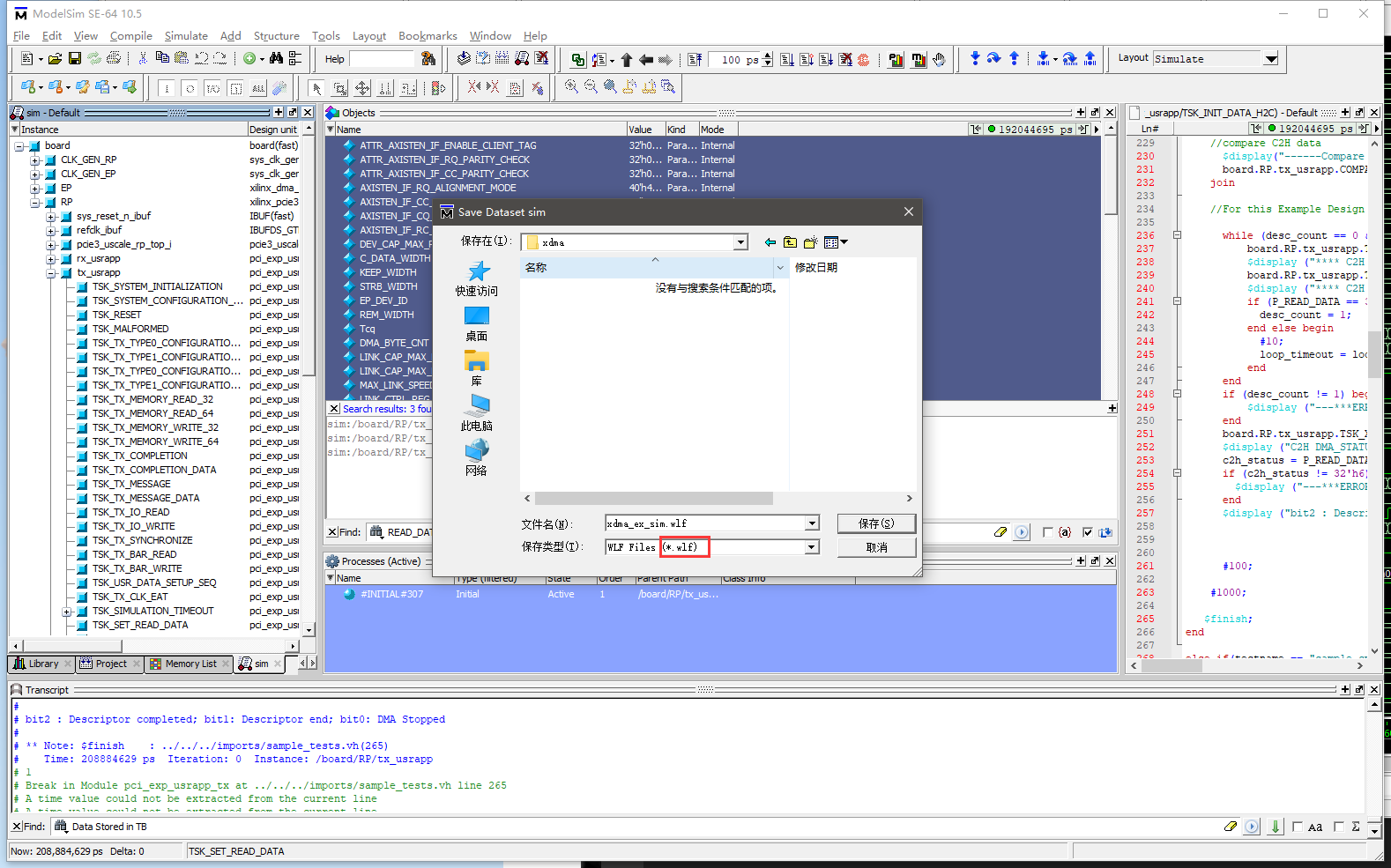Click the Zoom Out magnifier toolbar icon
1391x868 pixels.
point(591,86)
